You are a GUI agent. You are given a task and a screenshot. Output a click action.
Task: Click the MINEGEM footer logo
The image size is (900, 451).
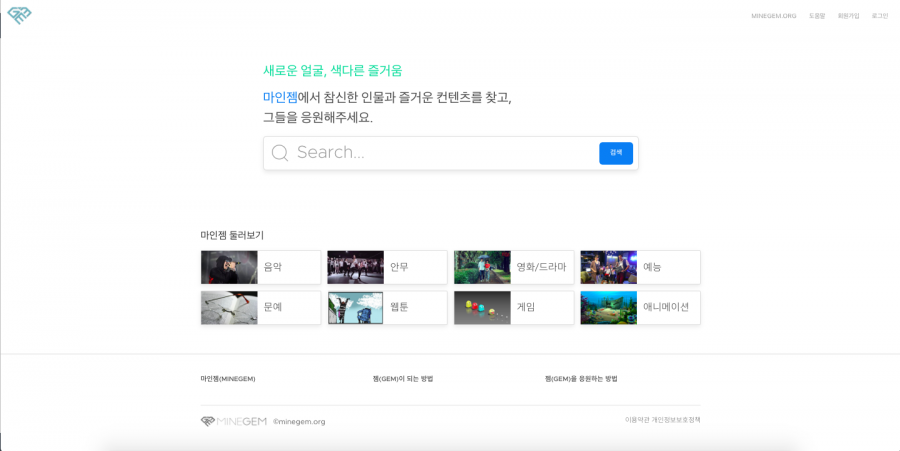(x=234, y=421)
